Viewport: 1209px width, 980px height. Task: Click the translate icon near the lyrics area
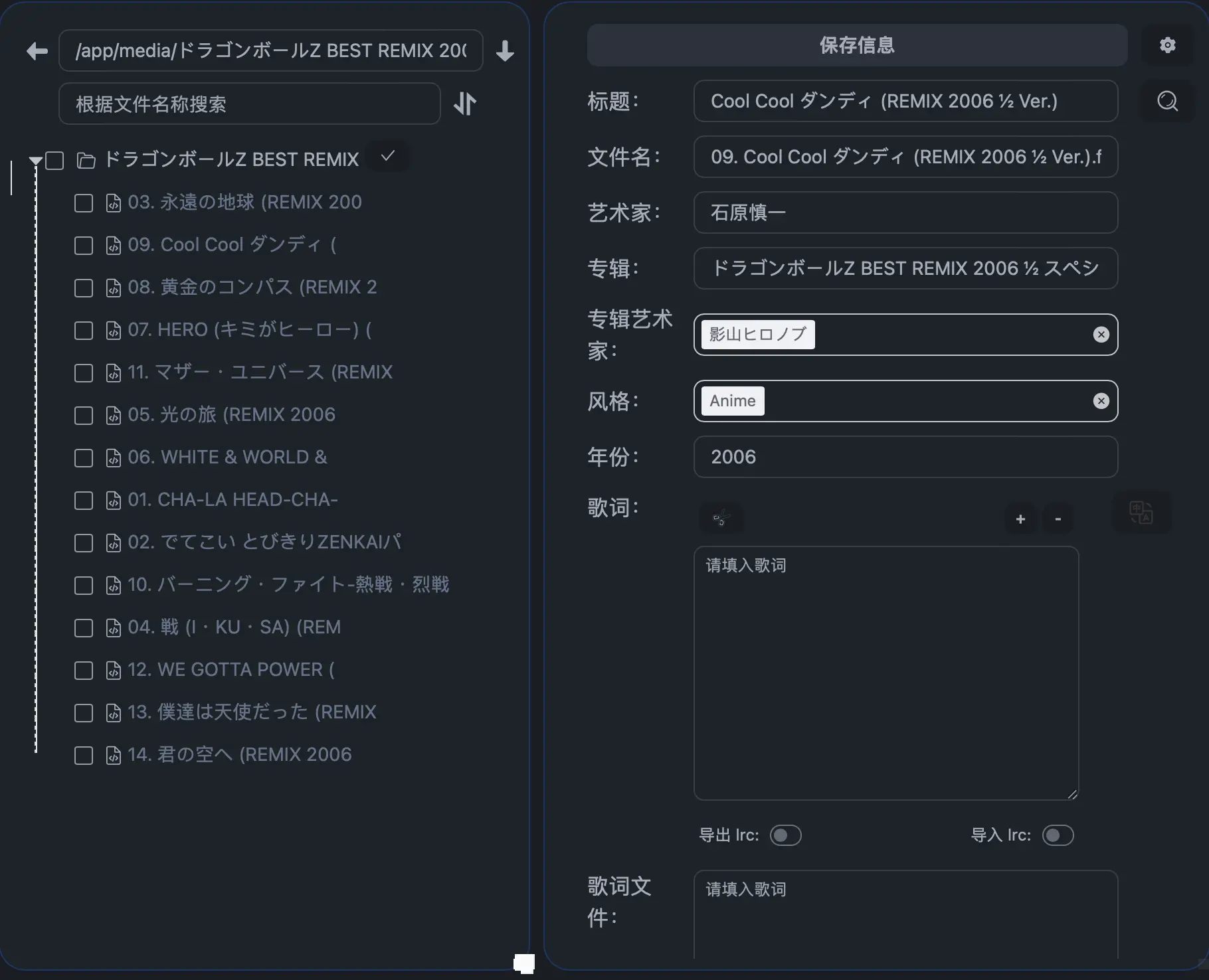pos(1142,512)
